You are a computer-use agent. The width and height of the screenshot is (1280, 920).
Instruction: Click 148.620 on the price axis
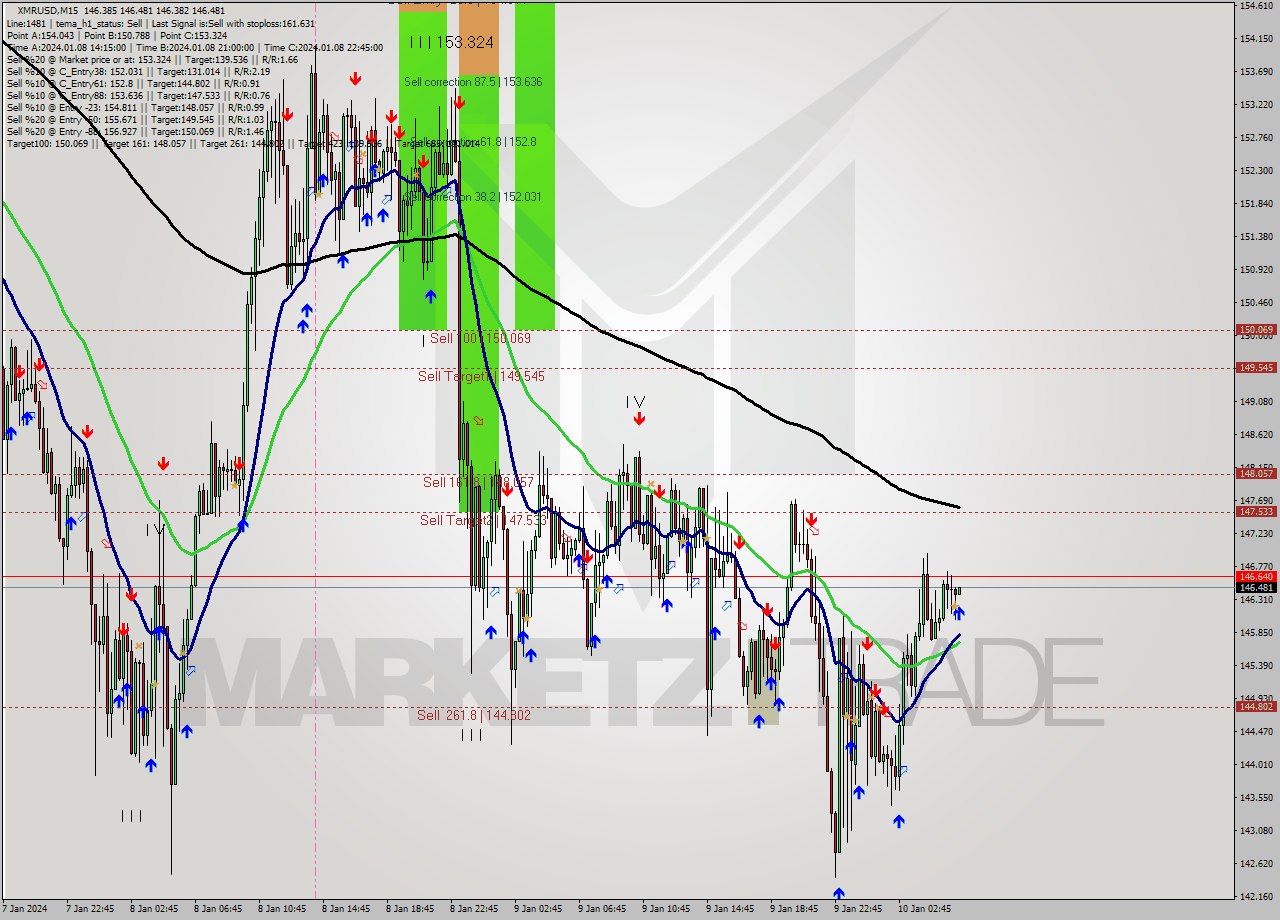click(1256, 435)
